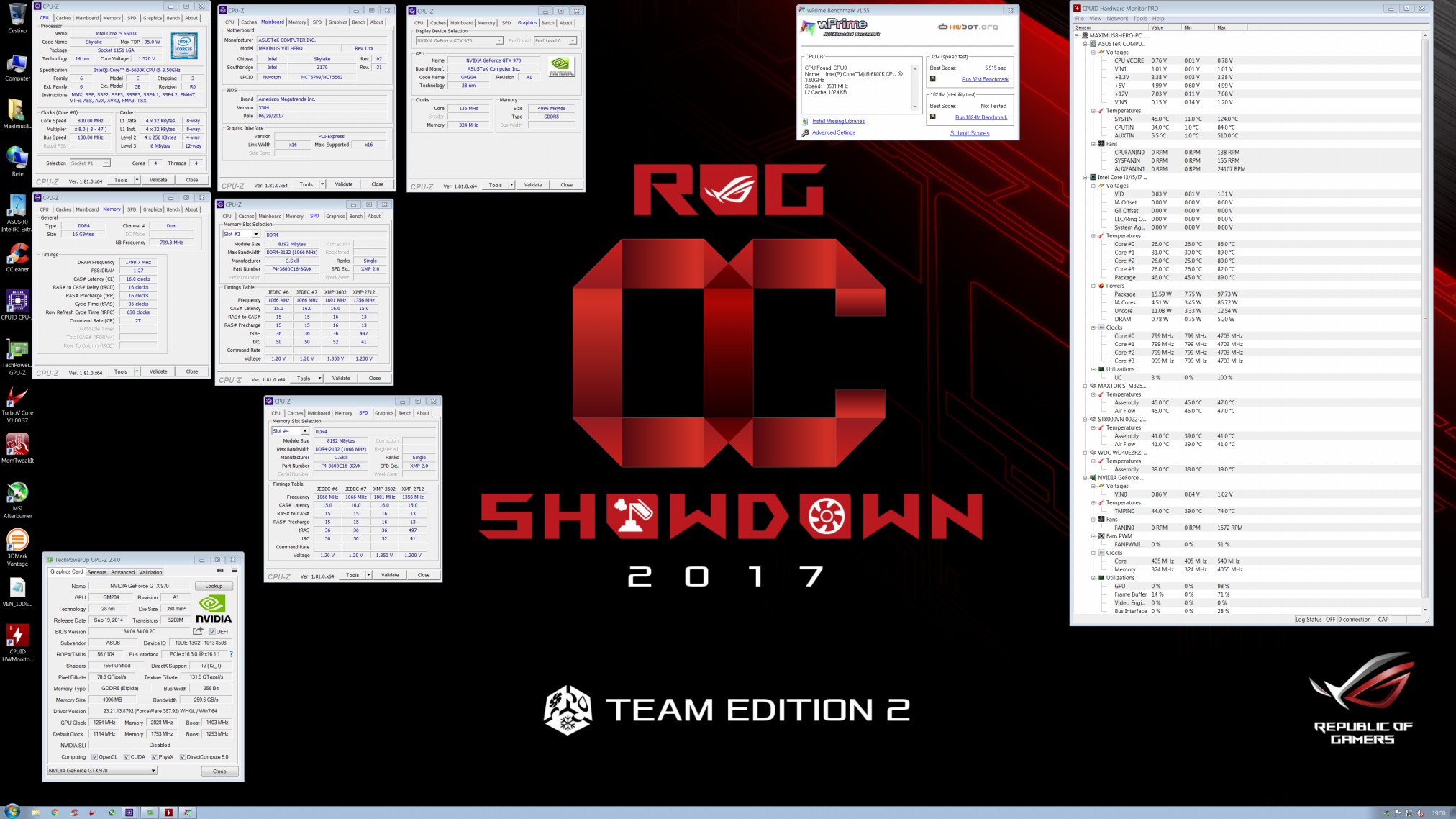This screenshot has height=819, width=1456.
Task: Open the Network menu in HWMonitor
Action: (x=1117, y=19)
